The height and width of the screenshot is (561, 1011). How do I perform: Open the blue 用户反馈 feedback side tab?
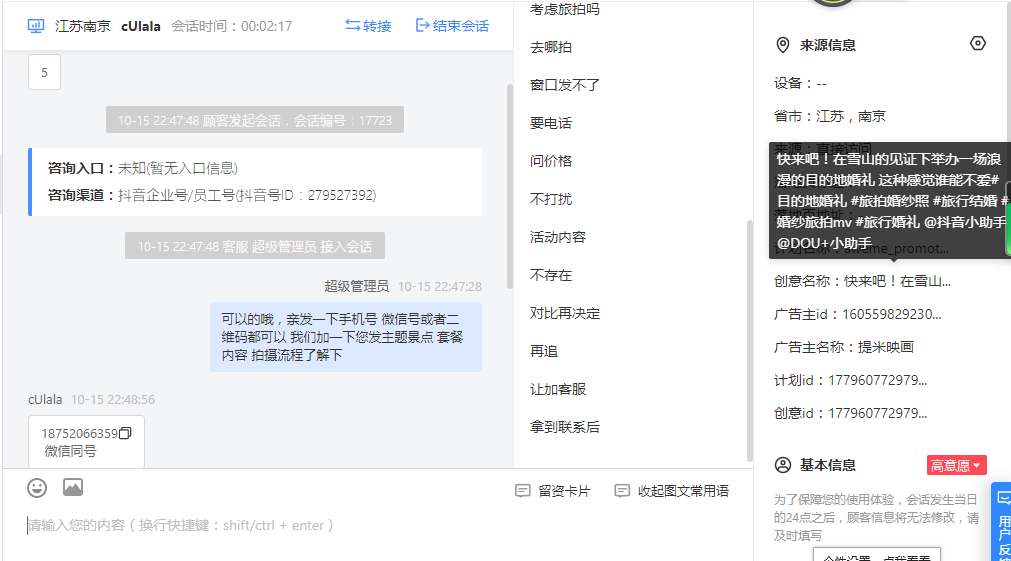tap(1003, 521)
